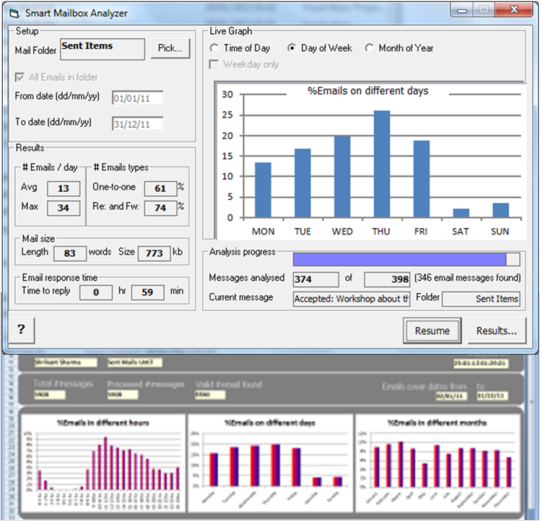Click the Pick... folder button
The height and width of the screenshot is (521, 540).
170,48
